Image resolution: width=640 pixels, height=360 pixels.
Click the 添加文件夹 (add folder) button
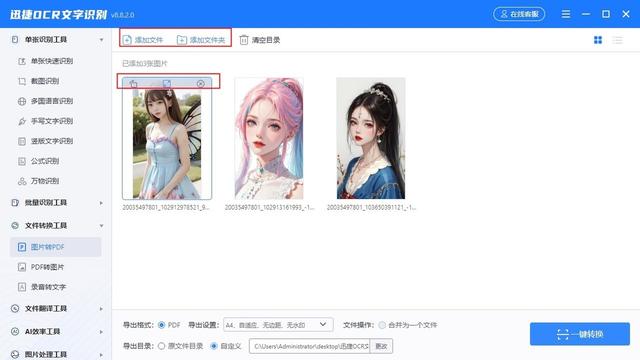tap(201, 40)
